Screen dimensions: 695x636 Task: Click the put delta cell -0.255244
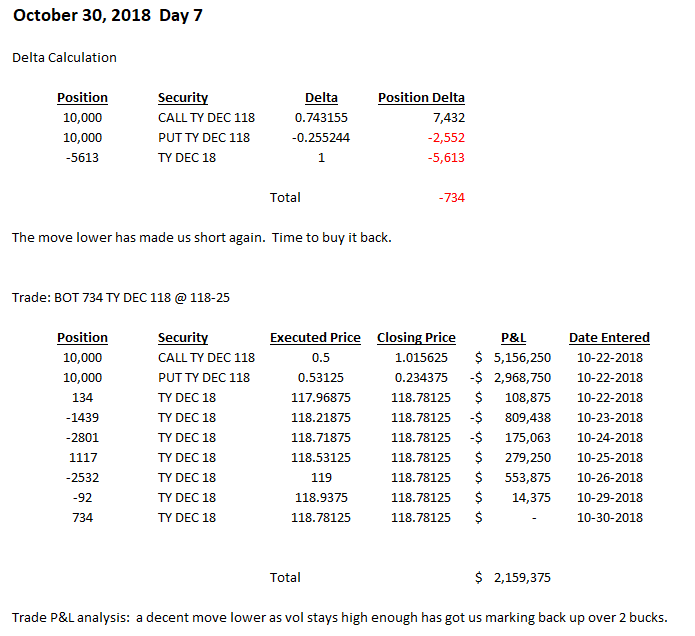tap(321, 138)
